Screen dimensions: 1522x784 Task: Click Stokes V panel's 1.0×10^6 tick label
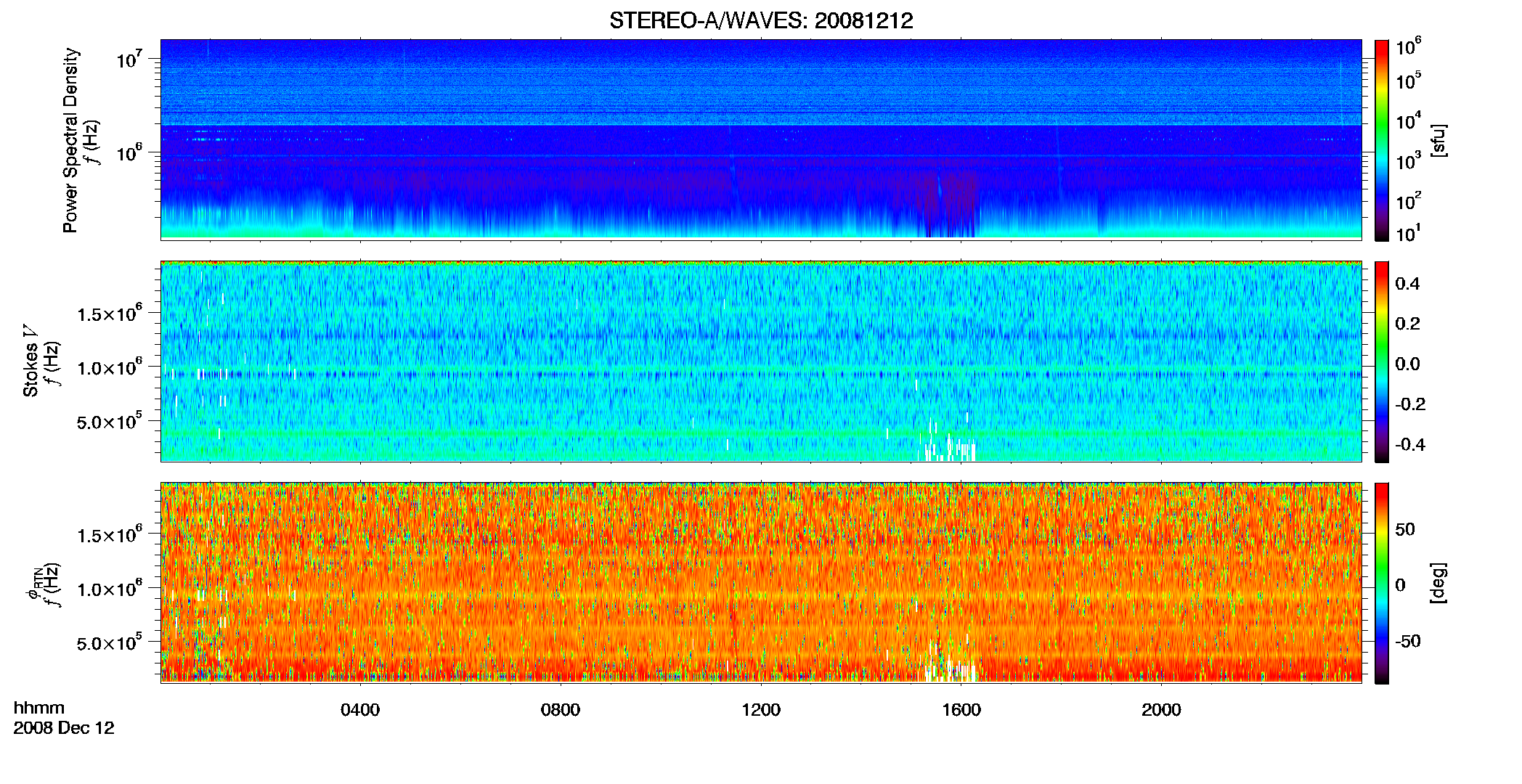pyautogui.click(x=110, y=367)
